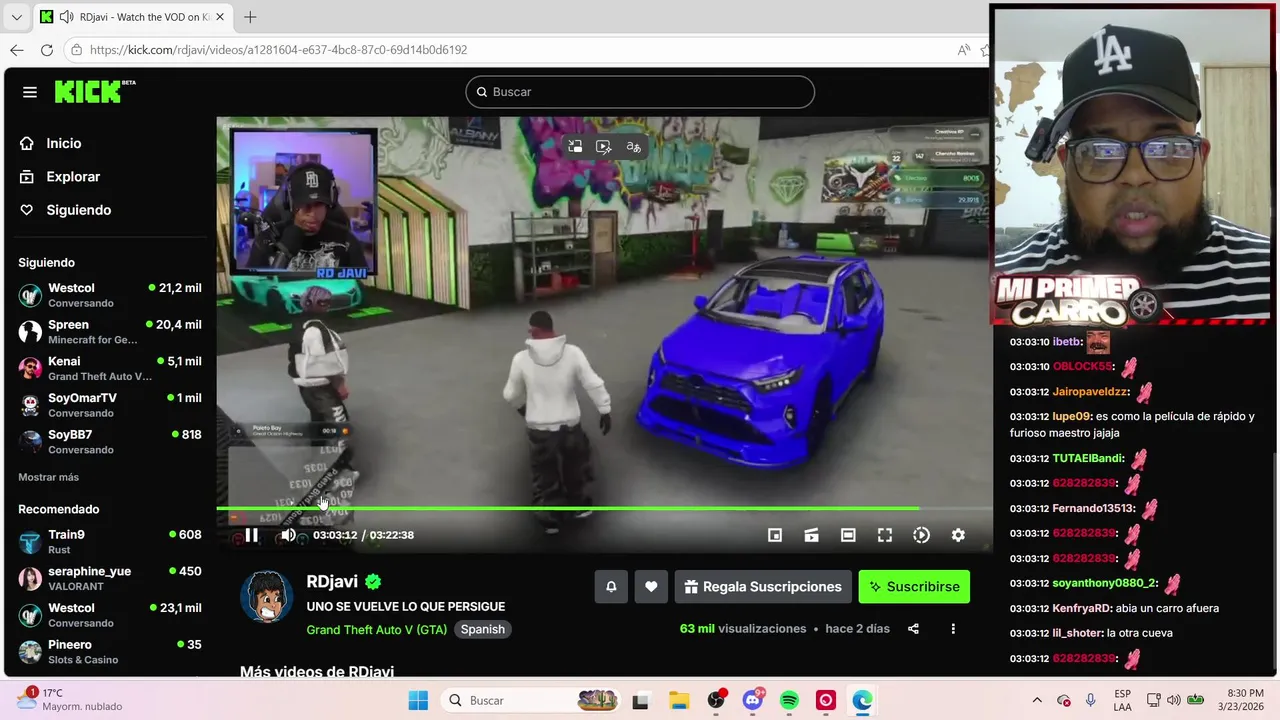
Task: Open RDjavi channel avatar
Action: pos(266,597)
